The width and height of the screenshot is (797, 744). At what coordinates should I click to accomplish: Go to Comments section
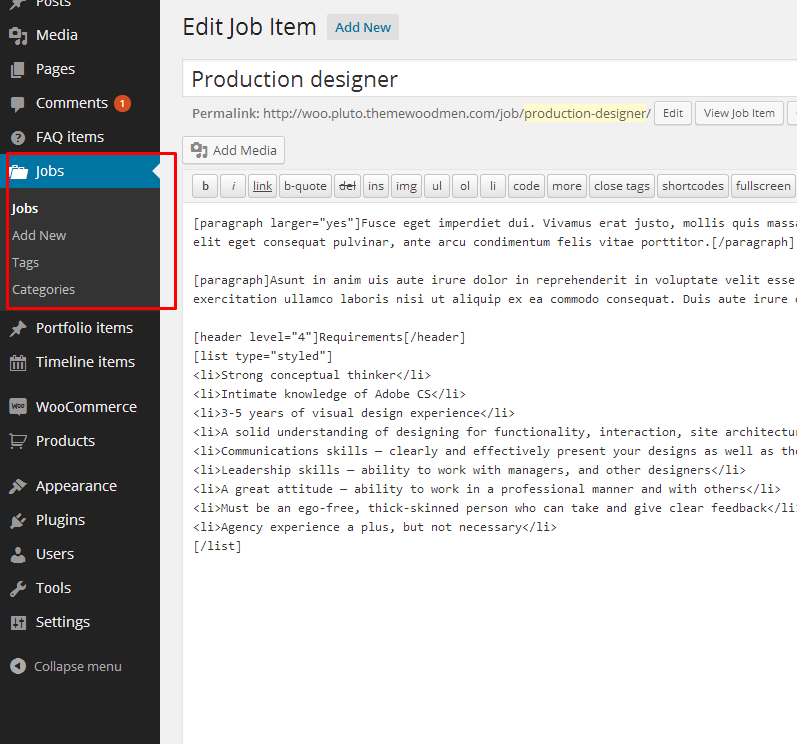tap(72, 103)
